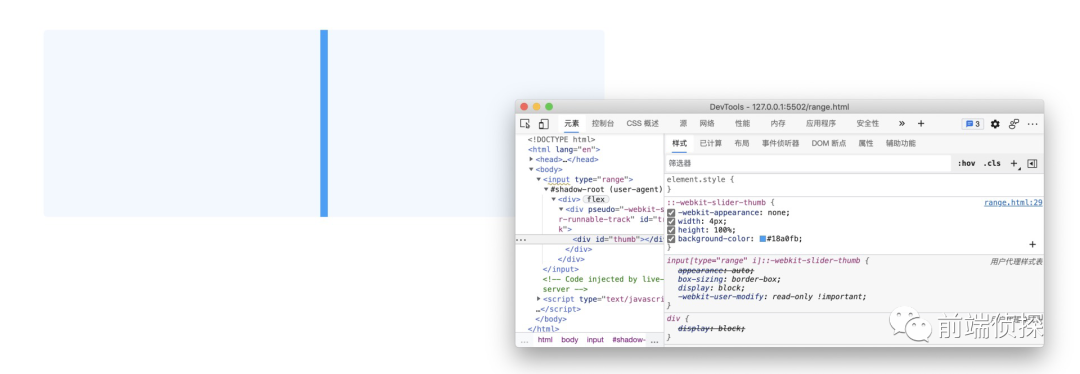The width and height of the screenshot is (1080, 374).
Task: Collapse the #shadow-root node
Action: coord(546,189)
